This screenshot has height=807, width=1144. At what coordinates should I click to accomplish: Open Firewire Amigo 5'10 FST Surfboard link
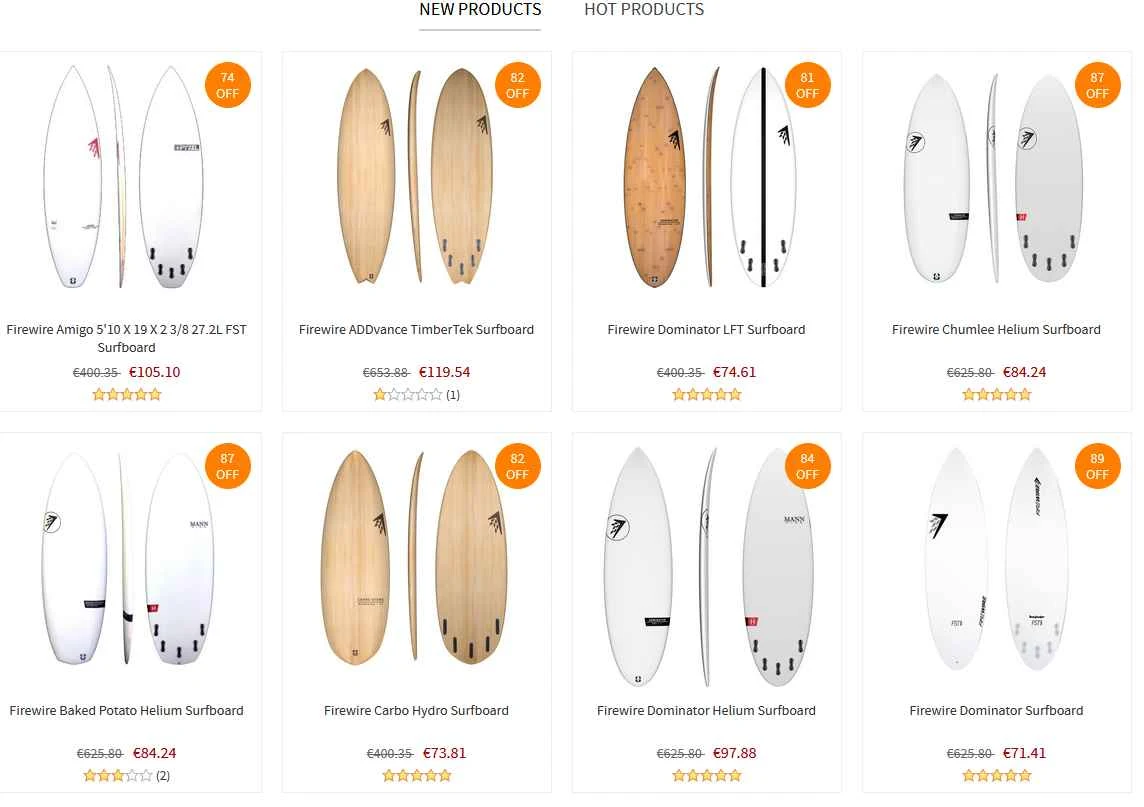[x=126, y=339]
